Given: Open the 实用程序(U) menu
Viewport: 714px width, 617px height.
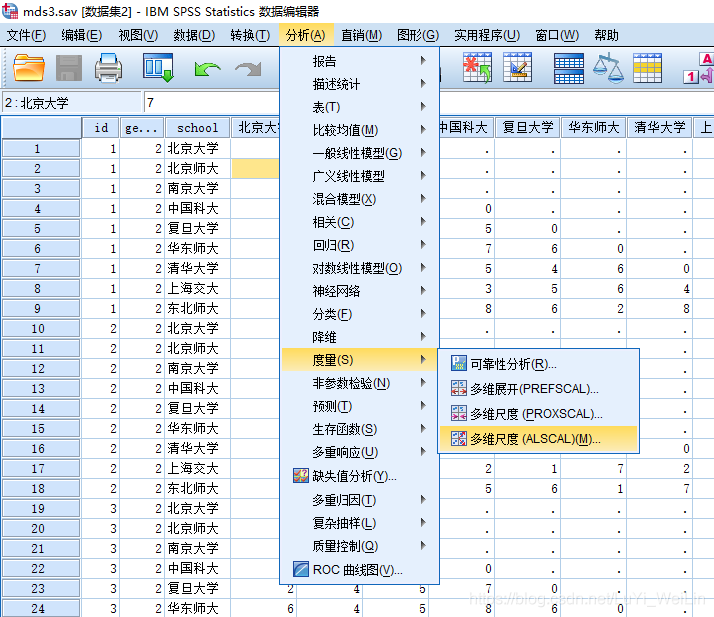Looking at the screenshot, I should point(487,35).
